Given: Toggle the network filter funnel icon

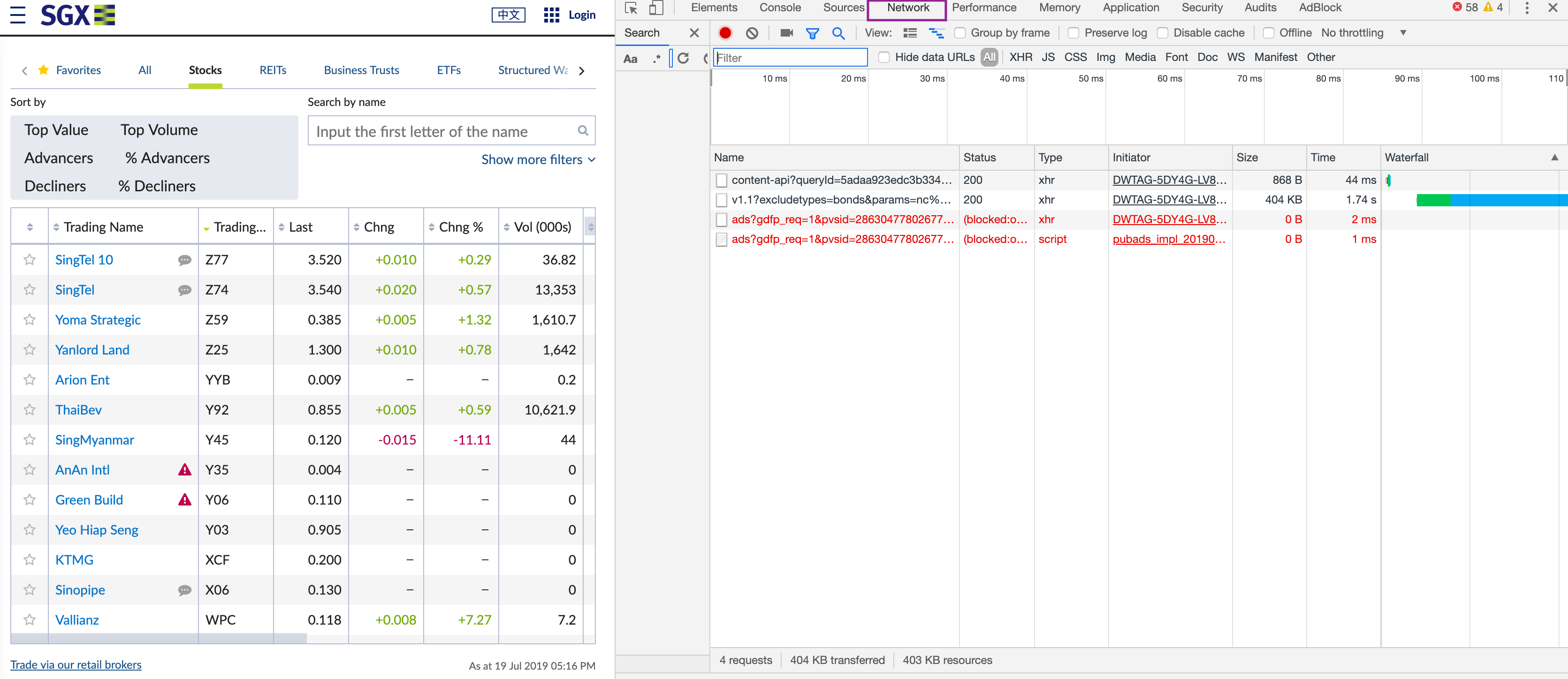Looking at the screenshot, I should [812, 33].
